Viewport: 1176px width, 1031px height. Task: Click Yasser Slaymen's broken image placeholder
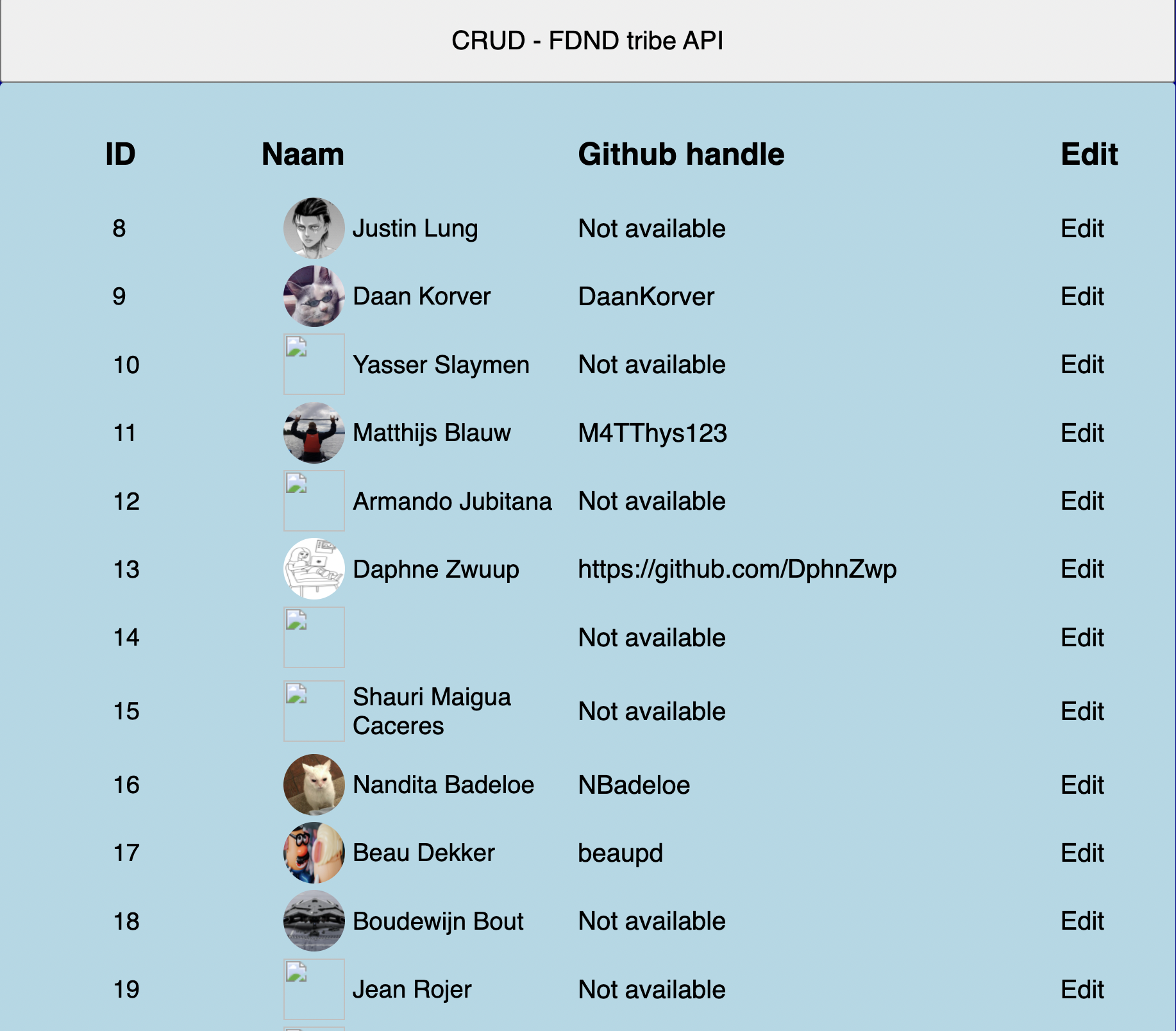click(x=314, y=364)
